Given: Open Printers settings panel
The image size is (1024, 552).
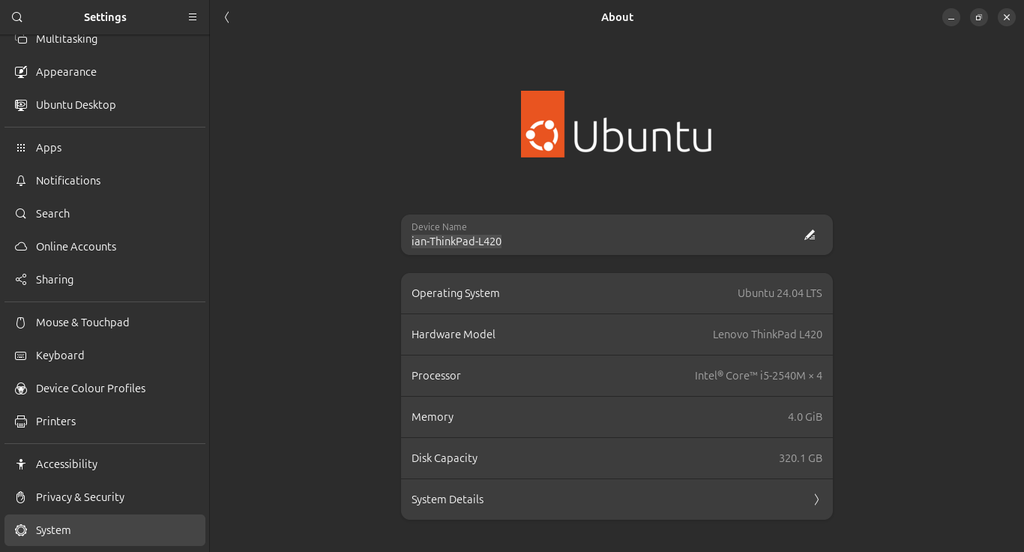Looking at the screenshot, I should pos(56,422).
